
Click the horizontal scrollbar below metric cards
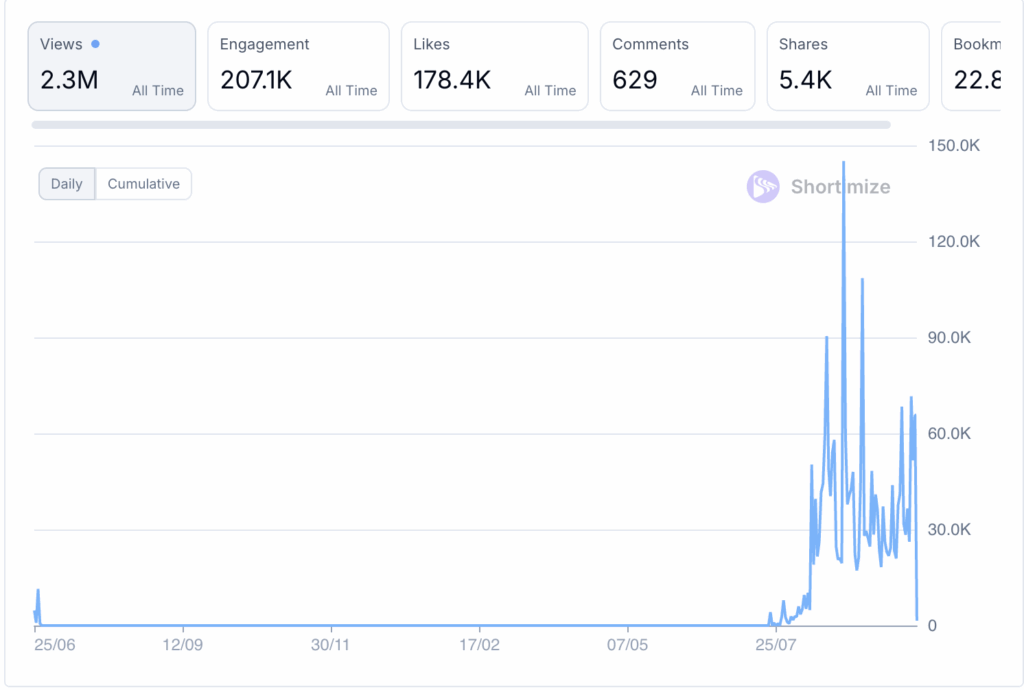[460, 125]
